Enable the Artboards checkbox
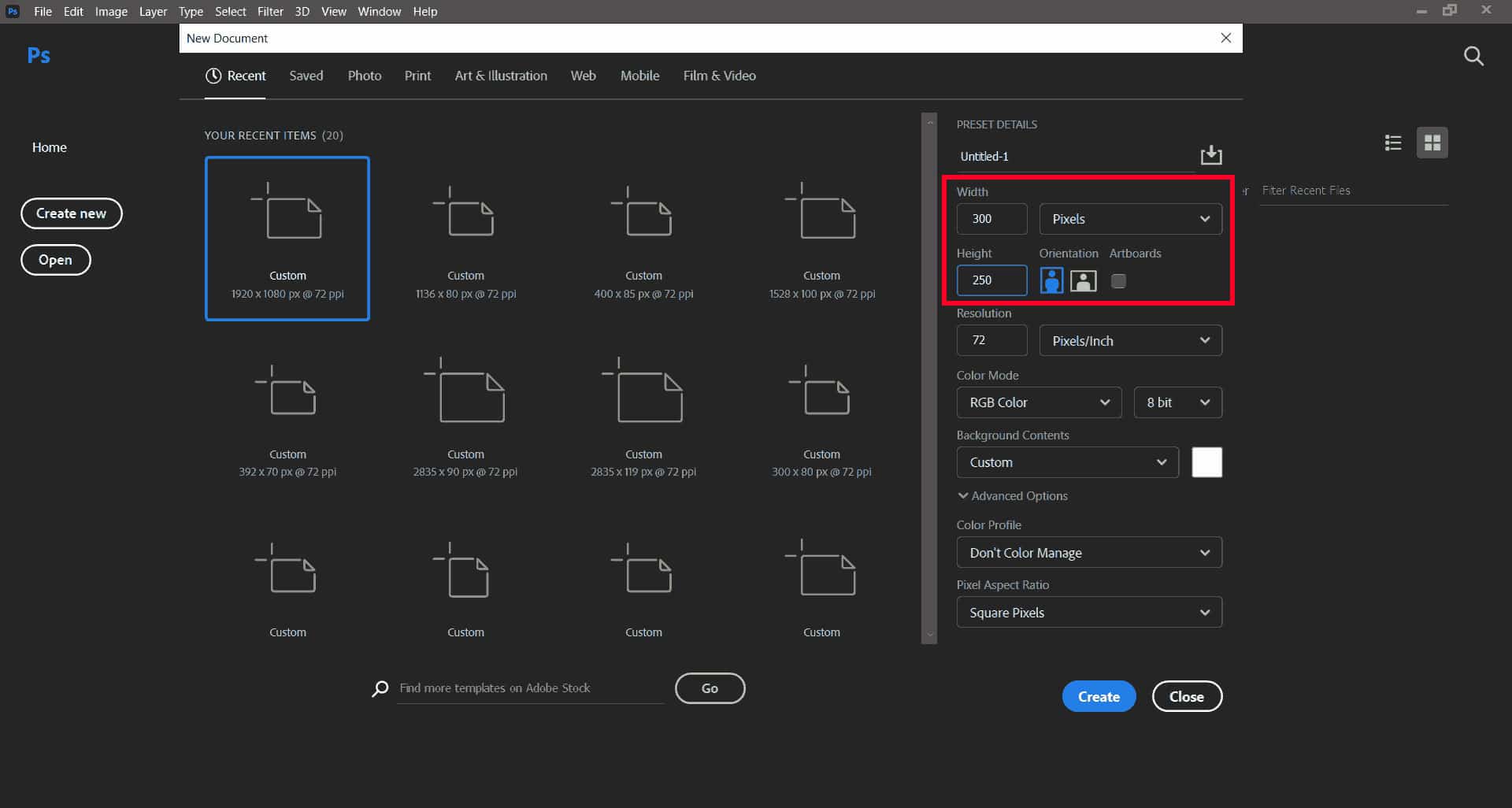The height and width of the screenshot is (808, 1512). (x=1118, y=281)
